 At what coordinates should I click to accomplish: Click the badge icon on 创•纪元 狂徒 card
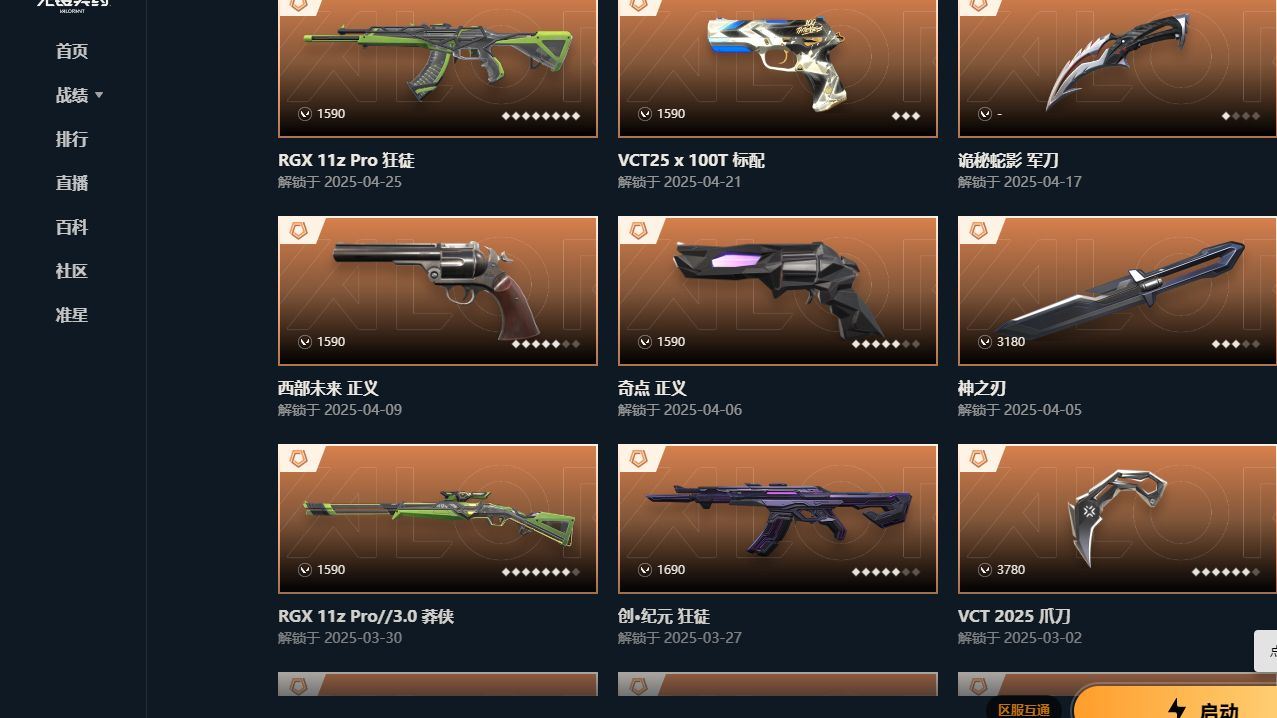click(x=638, y=458)
